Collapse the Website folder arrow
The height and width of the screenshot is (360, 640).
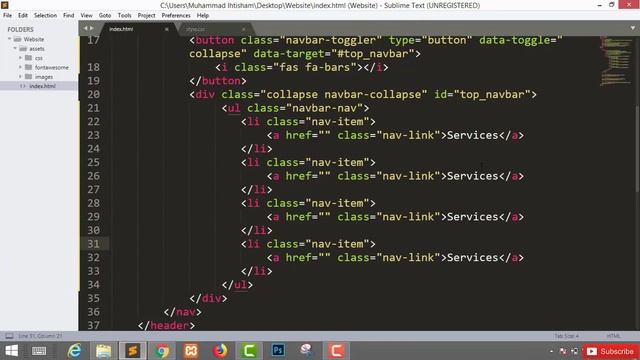tap(9, 39)
